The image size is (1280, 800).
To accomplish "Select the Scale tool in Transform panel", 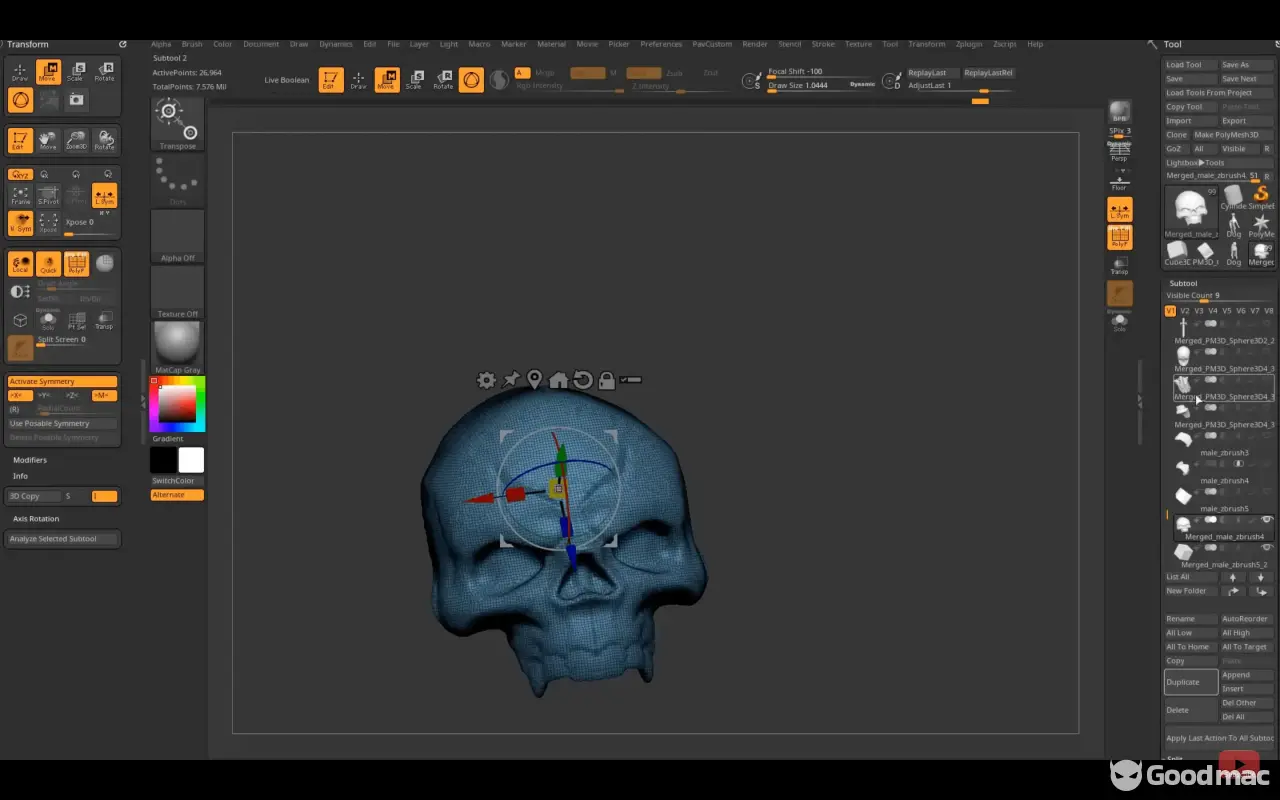I will (x=76, y=71).
